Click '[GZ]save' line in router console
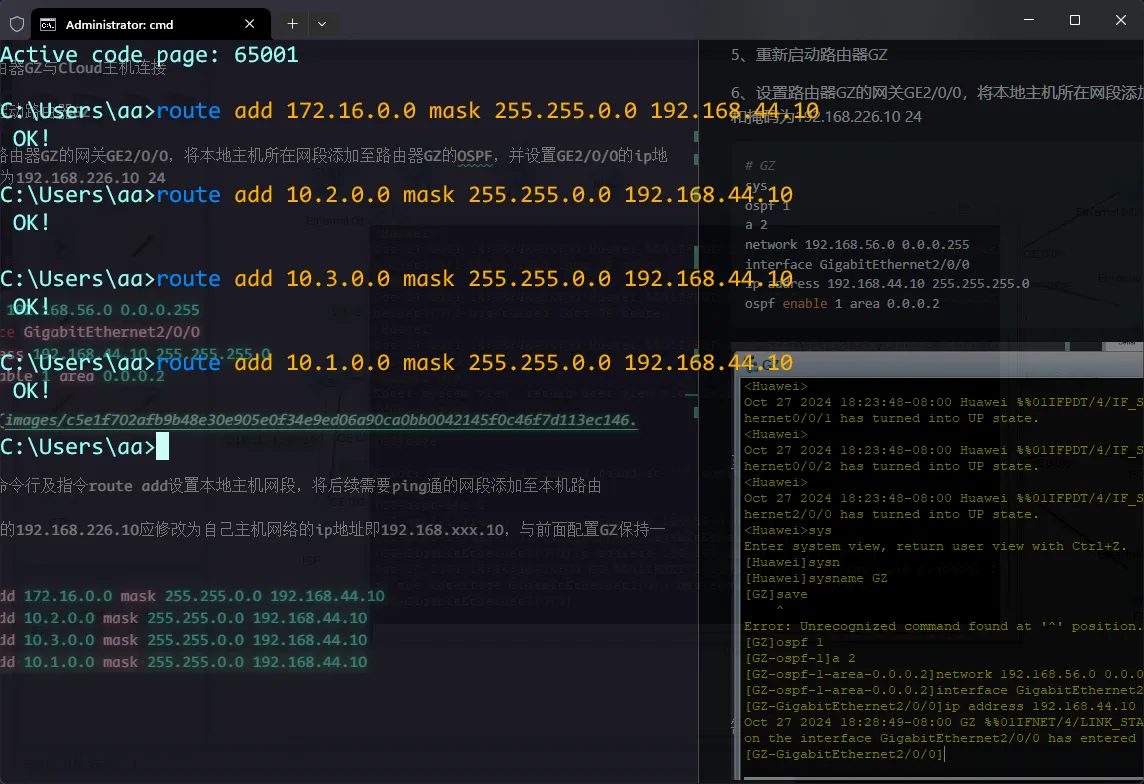 (x=776, y=594)
